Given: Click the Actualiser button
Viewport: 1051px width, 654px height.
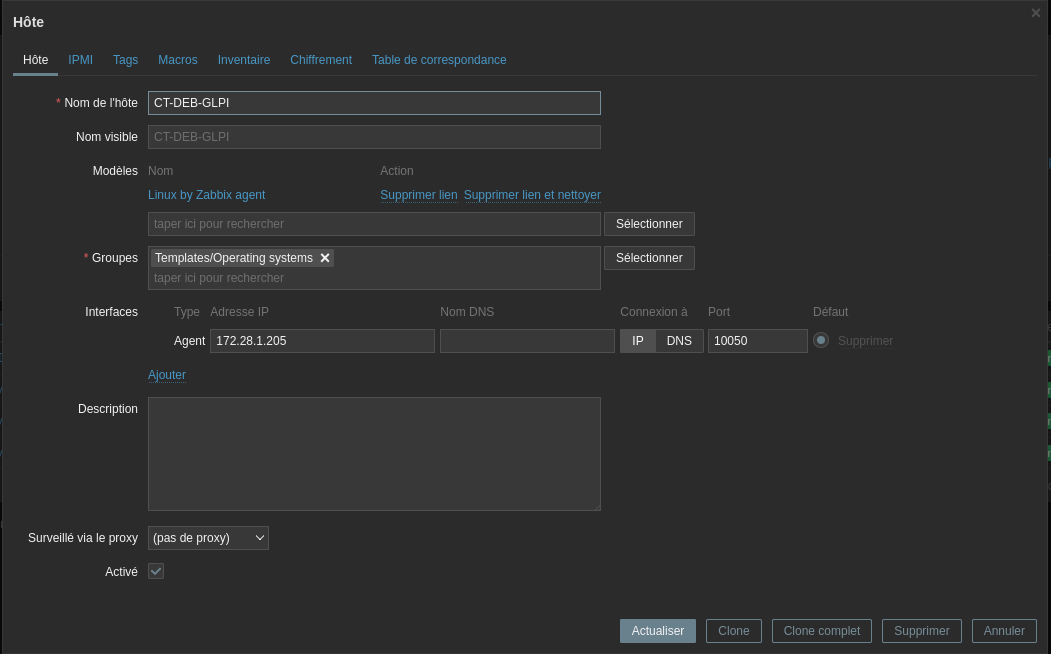Looking at the screenshot, I should click(658, 631).
